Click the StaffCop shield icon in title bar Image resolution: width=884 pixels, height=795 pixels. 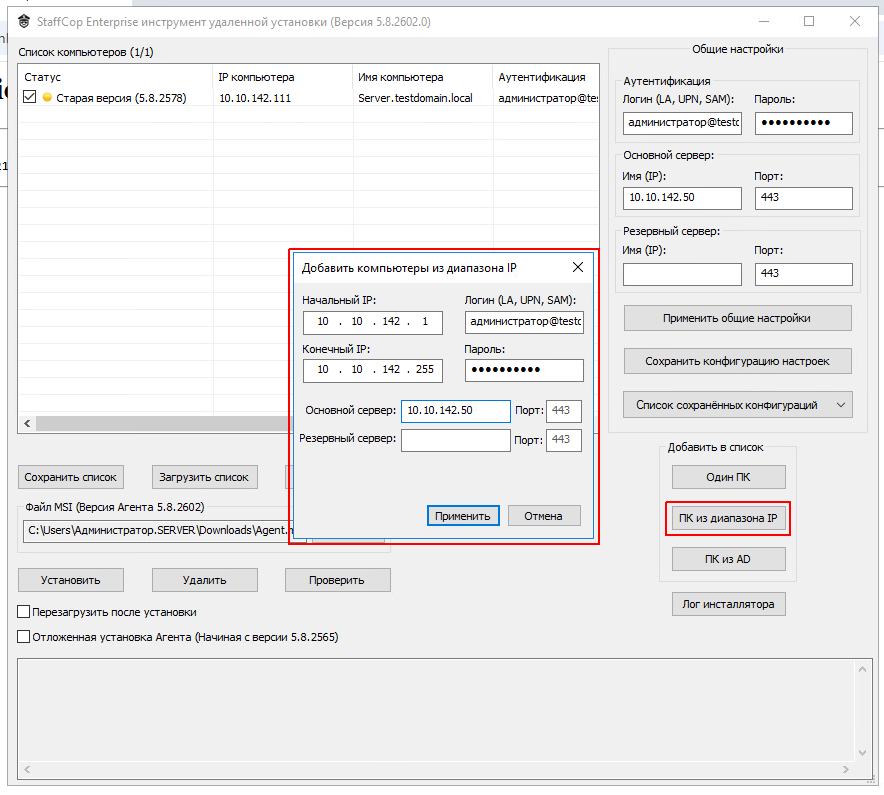tap(24, 21)
